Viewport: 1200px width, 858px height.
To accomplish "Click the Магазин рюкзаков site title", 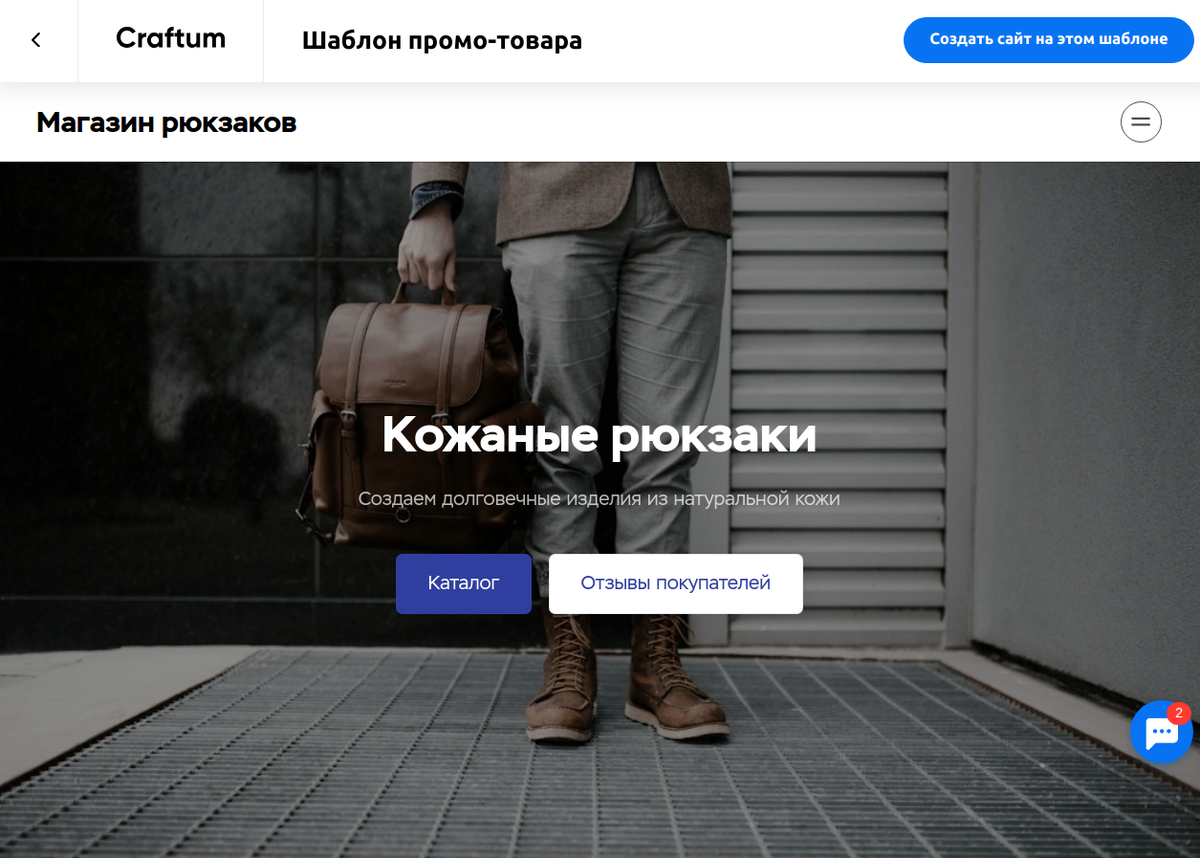I will (x=167, y=123).
